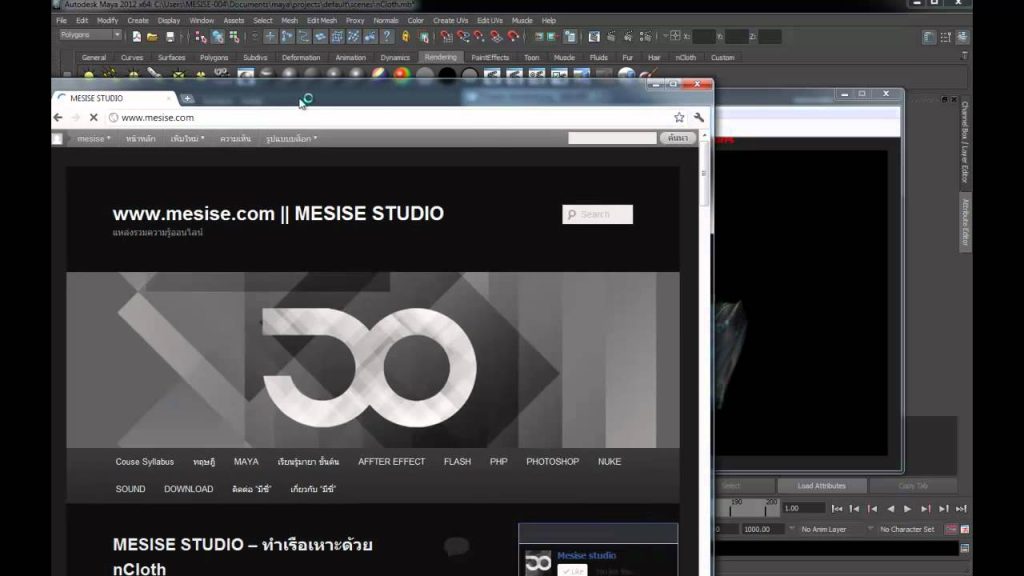Toggle select by object type mode icon
This screenshot has height=576, width=1024.
217,37
